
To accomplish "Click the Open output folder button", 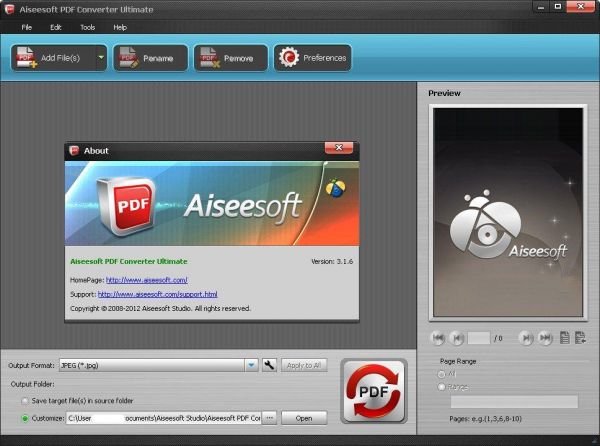I will pos(304,418).
